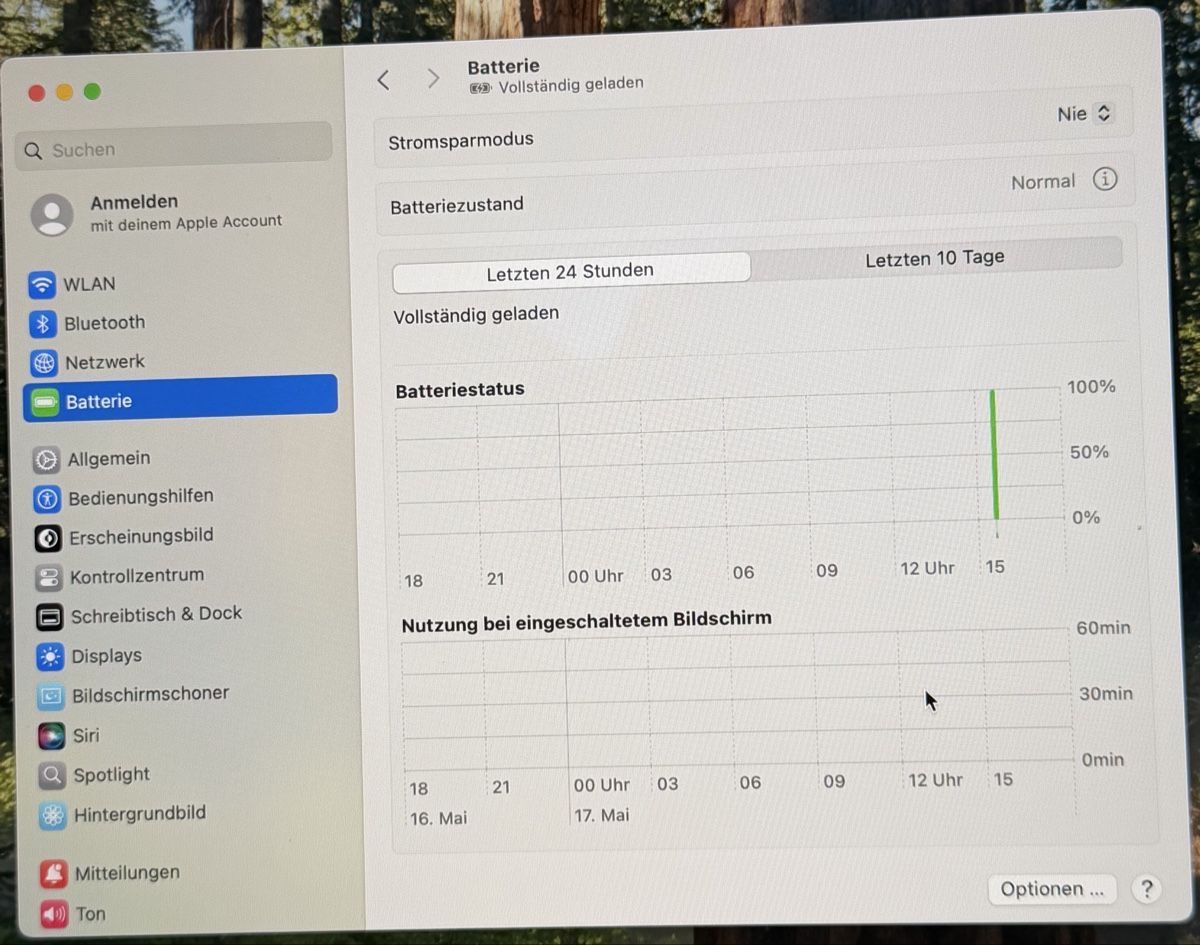Go back with the left chevron
1200x945 pixels.
[383, 80]
